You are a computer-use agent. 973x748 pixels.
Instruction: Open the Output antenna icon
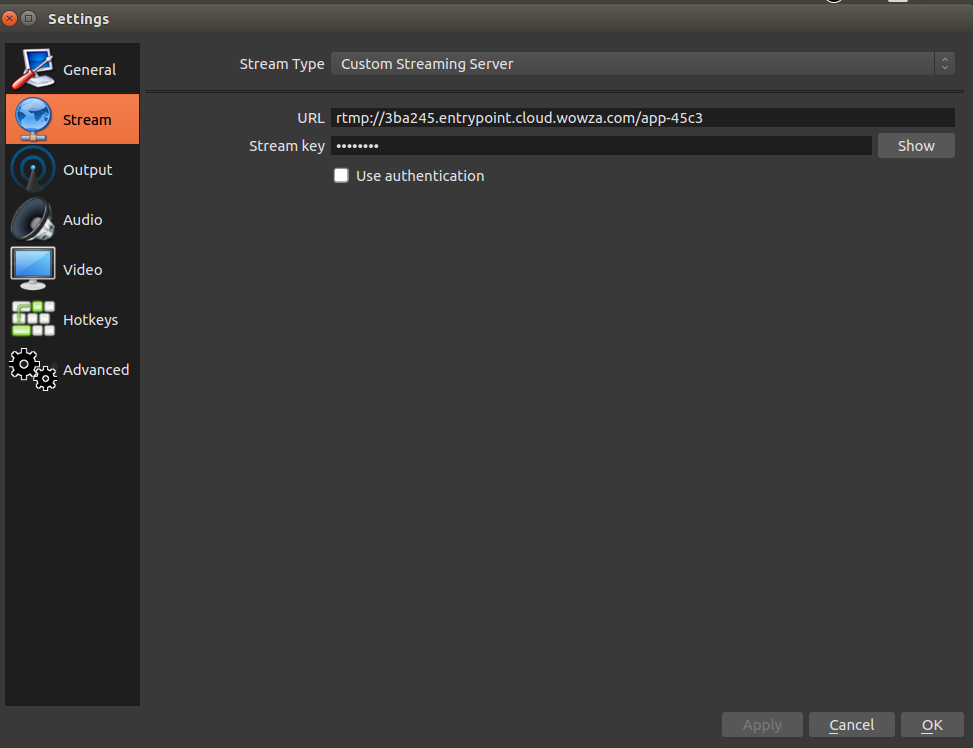[x=32, y=169]
